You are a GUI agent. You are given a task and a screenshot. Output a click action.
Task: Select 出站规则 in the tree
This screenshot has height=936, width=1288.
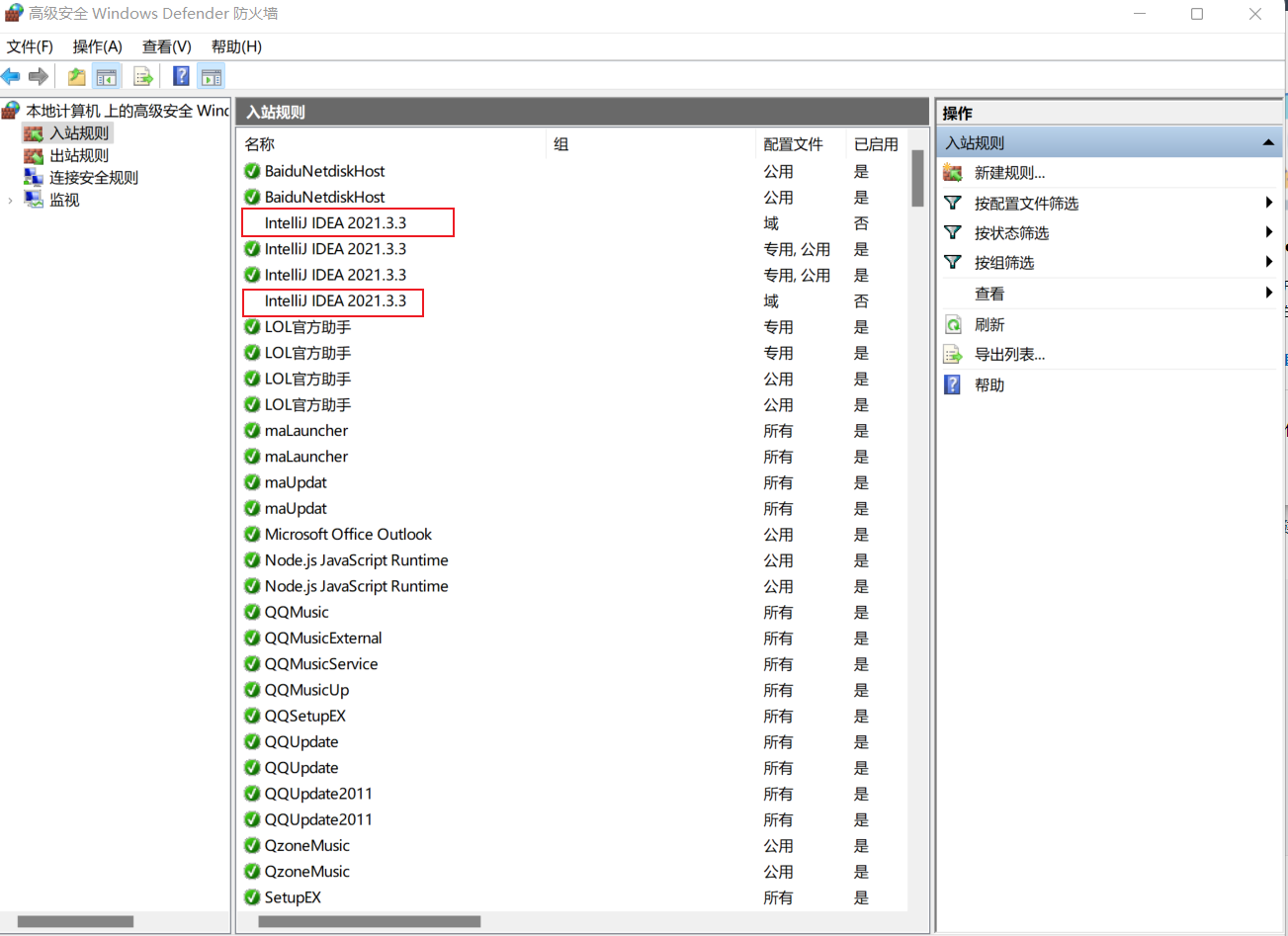(x=80, y=155)
